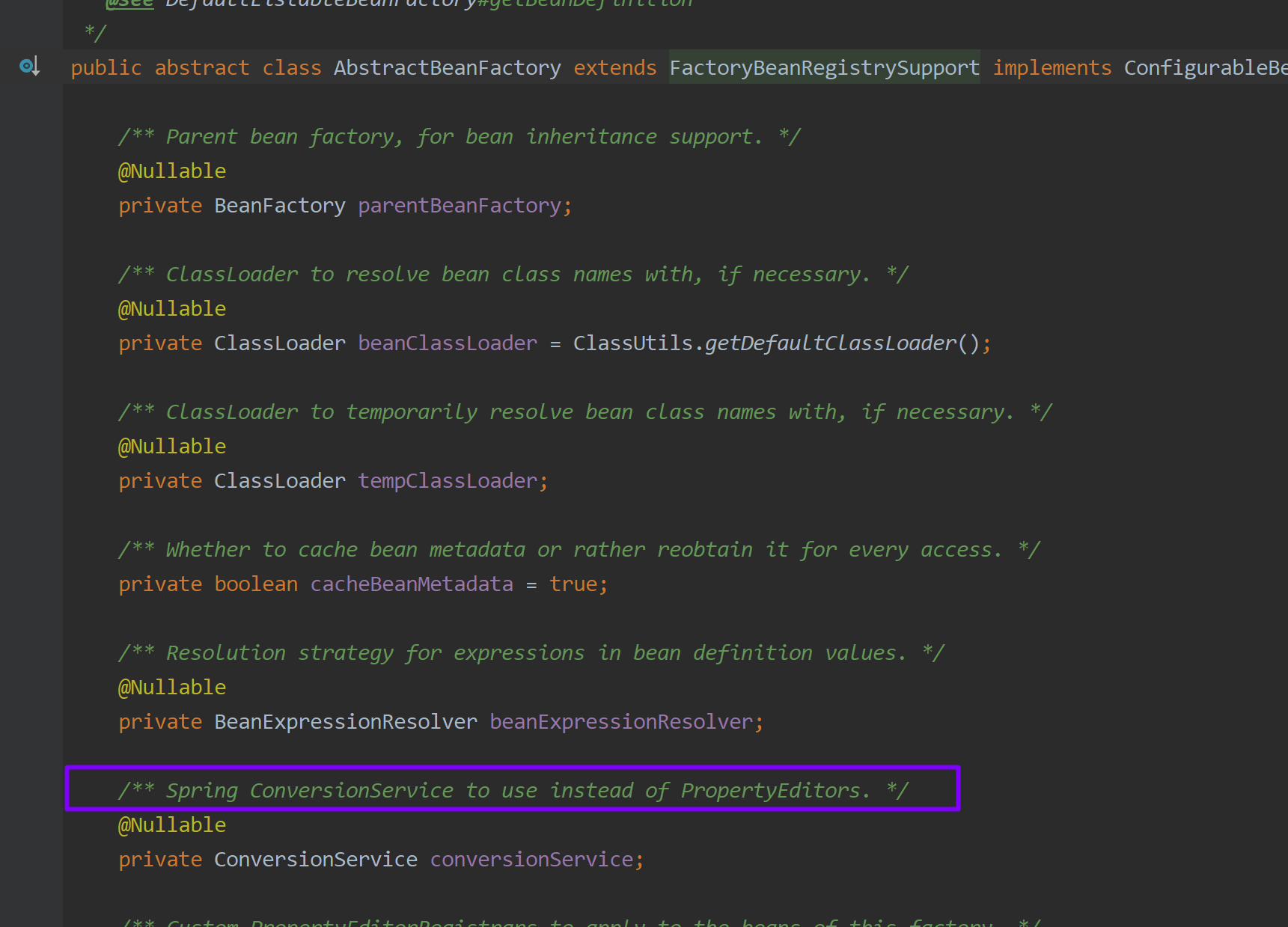This screenshot has height=927, width=1288.
Task: Click ConfigurableBe... interface name at right edge
Action: pos(1206,68)
